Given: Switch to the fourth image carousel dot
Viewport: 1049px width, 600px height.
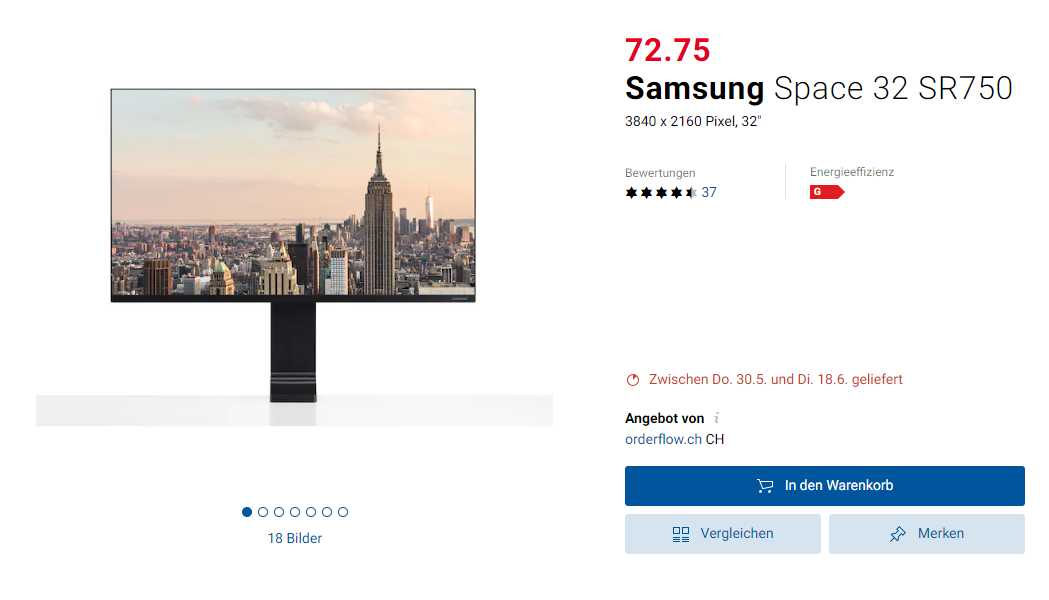Looking at the screenshot, I should click(295, 512).
